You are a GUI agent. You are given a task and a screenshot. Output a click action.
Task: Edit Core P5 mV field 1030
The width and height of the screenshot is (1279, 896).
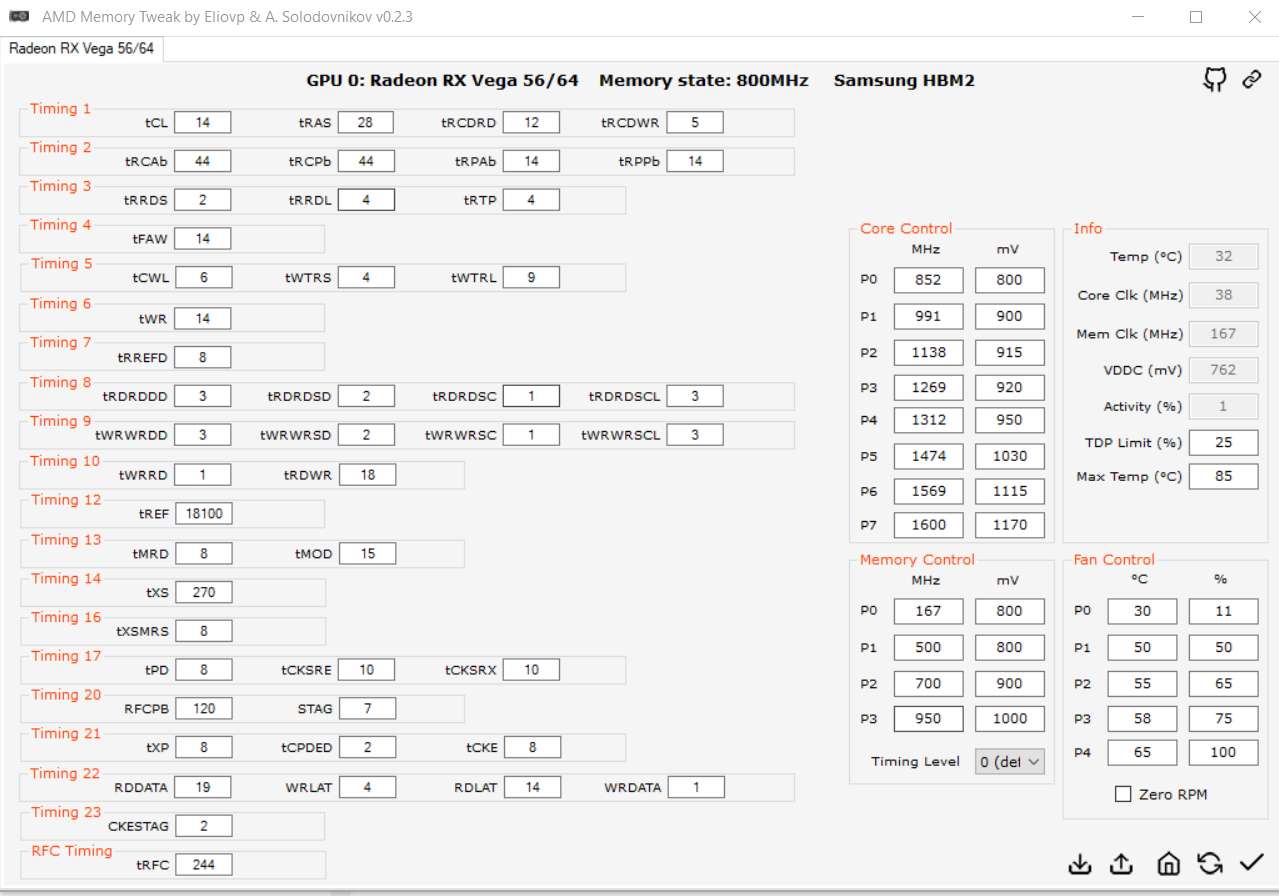pyautogui.click(x=1010, y=456)
